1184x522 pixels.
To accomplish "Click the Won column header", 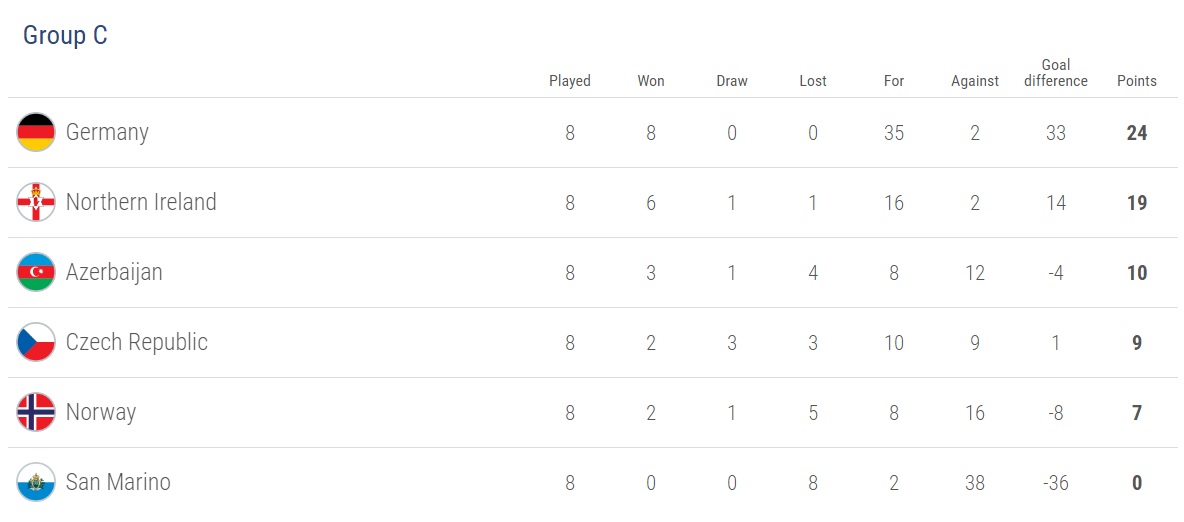I will [x=651, y=81].
